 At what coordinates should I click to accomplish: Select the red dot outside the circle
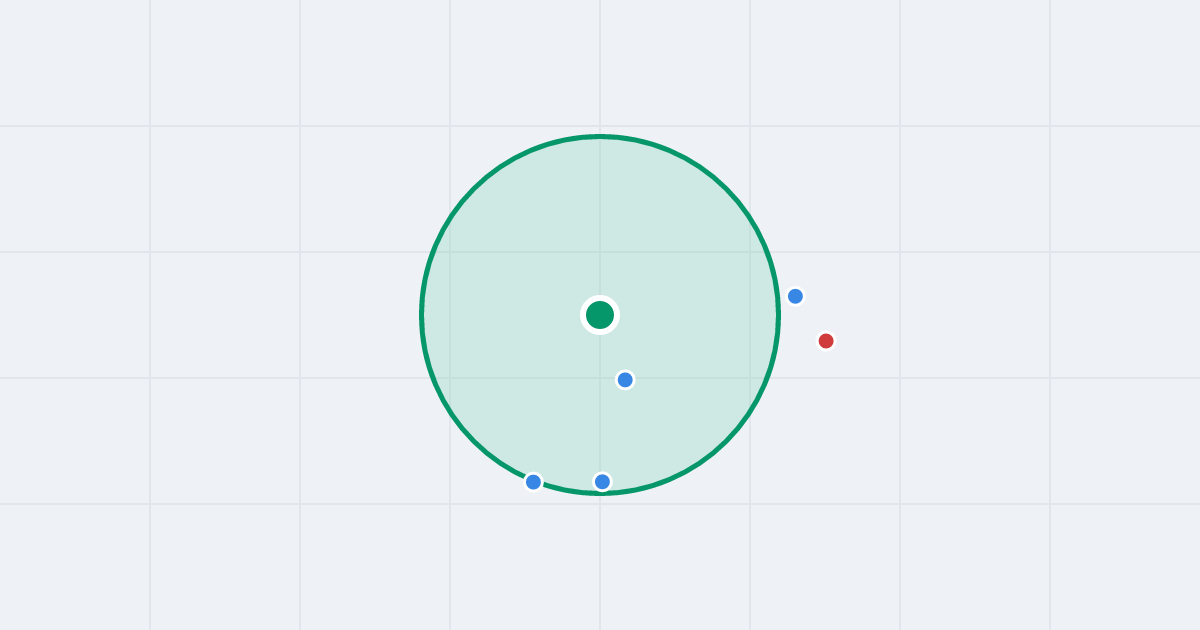(826, 341)
